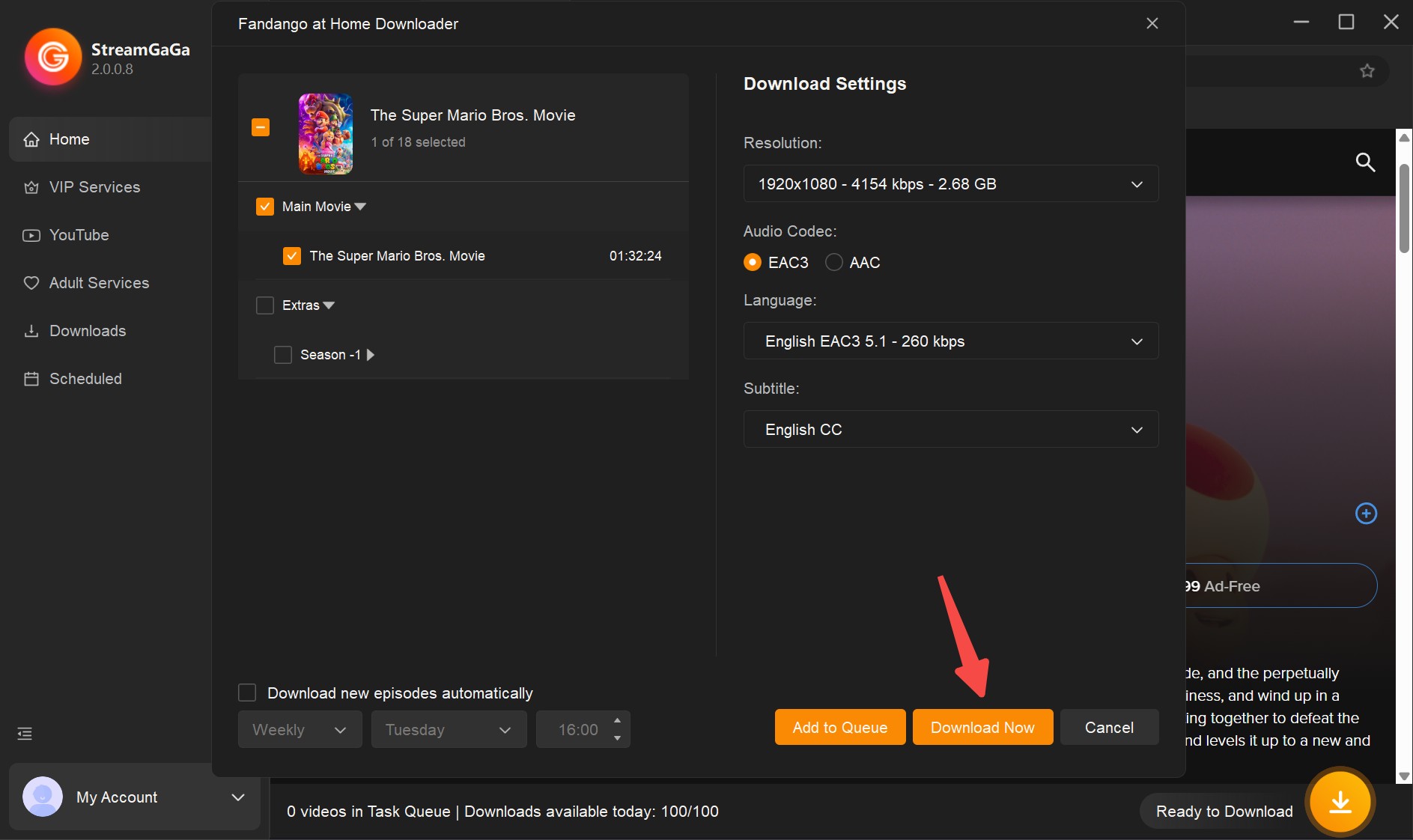Expand the My Account dropdown chevron

(x=238, y=797)
